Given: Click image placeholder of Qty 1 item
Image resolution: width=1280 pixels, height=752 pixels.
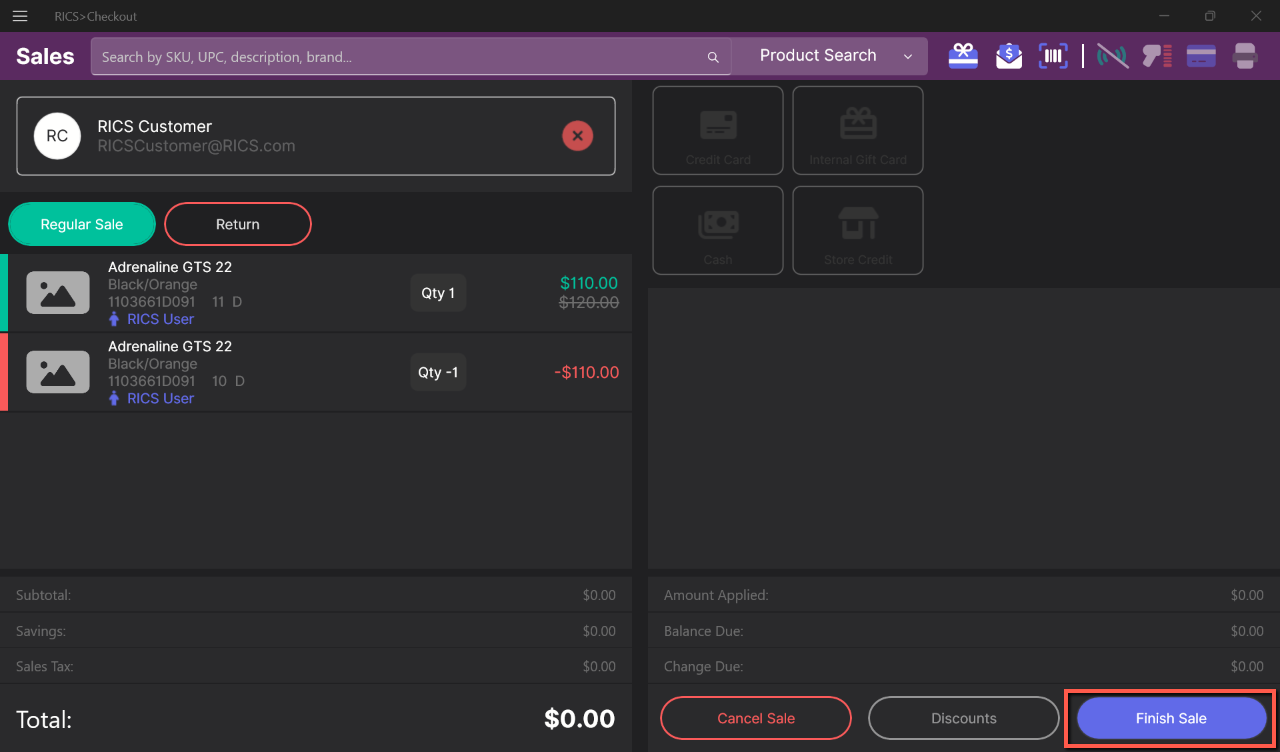Looking at the screenshot, I should pos(58,293).
